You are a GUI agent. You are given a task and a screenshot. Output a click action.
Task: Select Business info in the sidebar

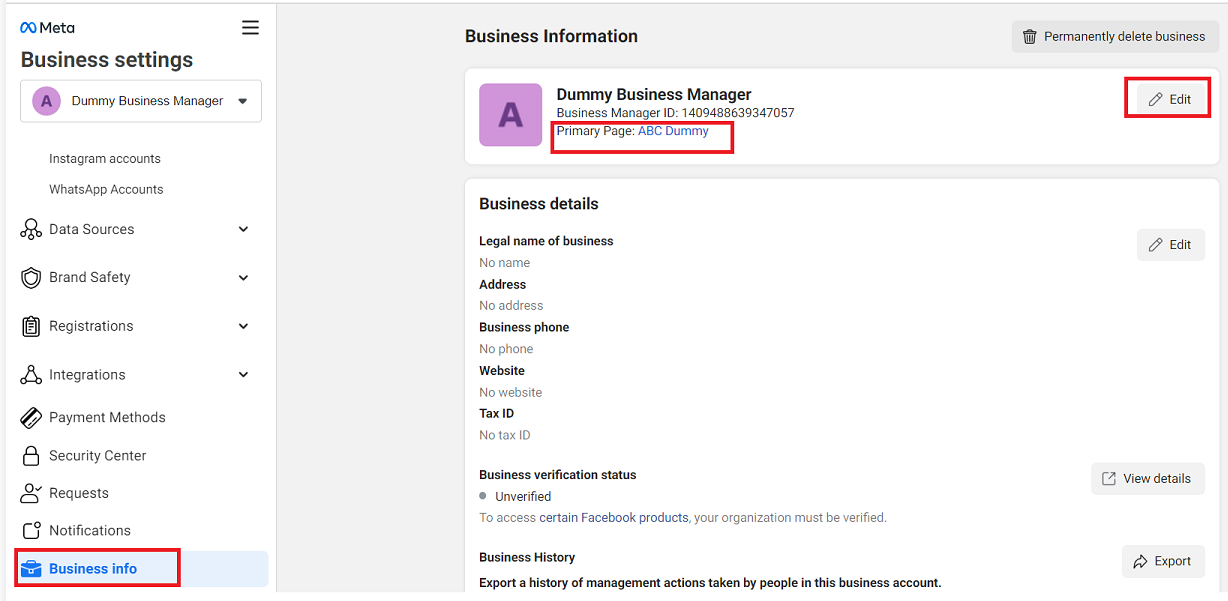142,569
